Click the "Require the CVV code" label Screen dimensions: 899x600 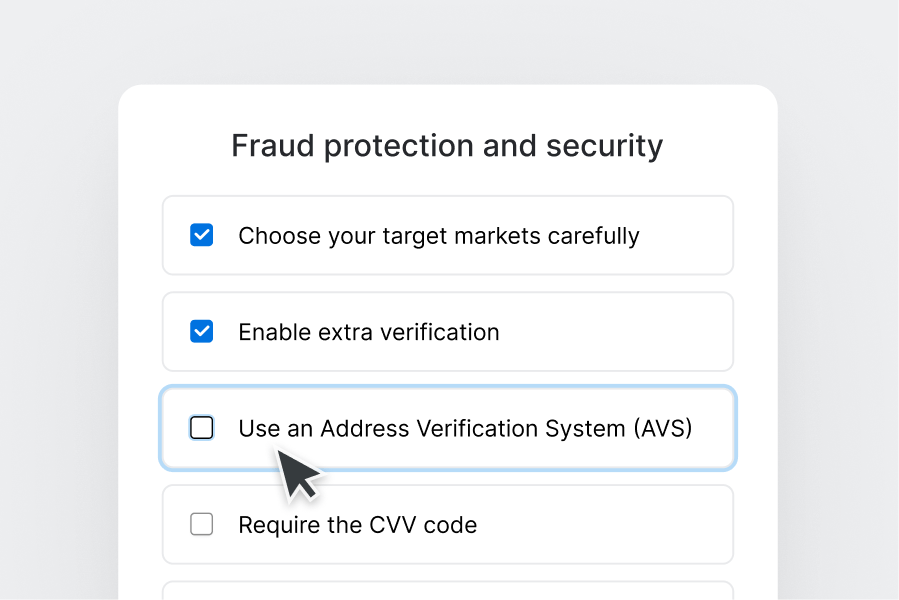point(357,524)
